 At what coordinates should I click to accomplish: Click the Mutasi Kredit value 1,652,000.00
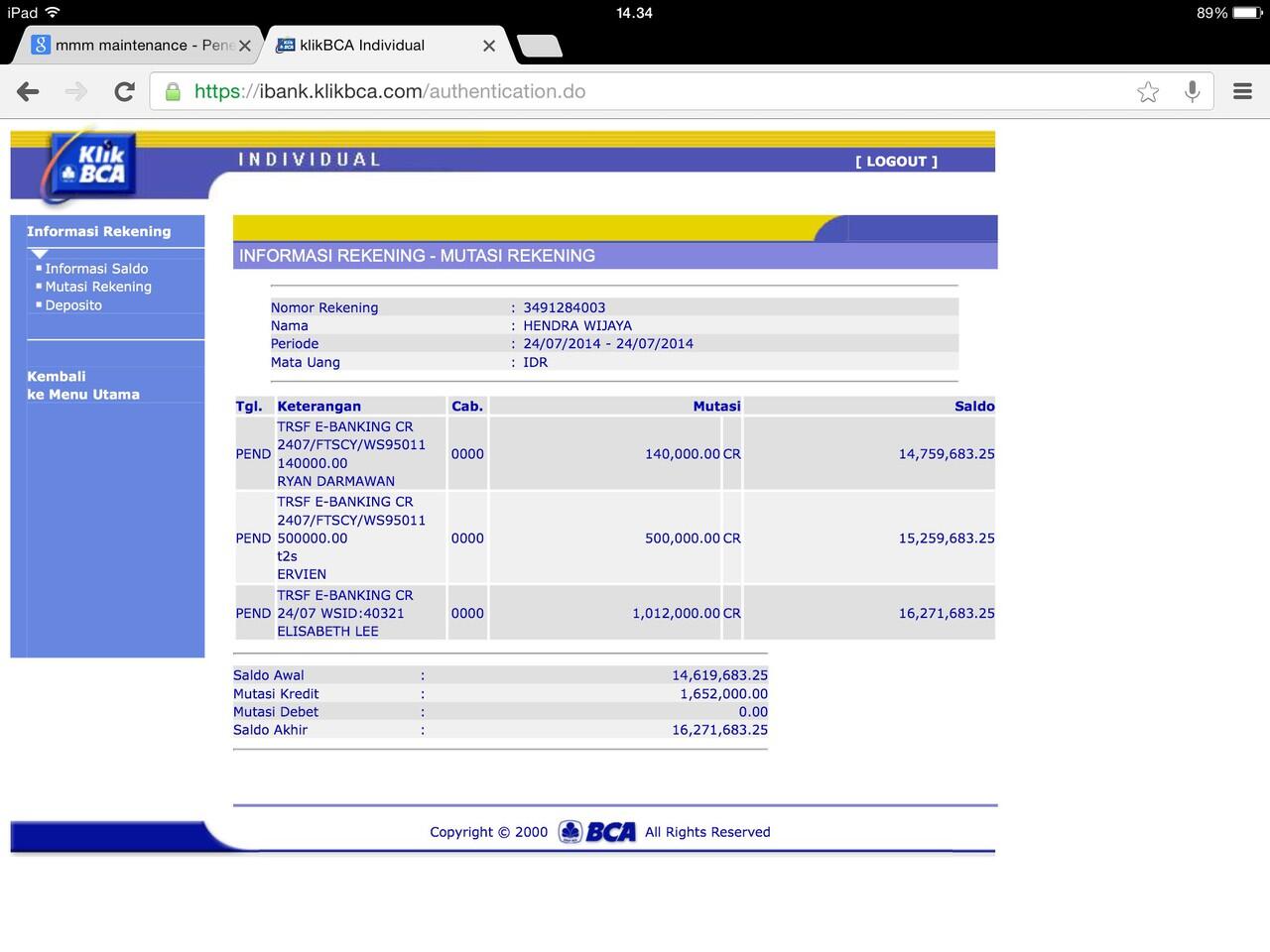click(x=723, y=694)
